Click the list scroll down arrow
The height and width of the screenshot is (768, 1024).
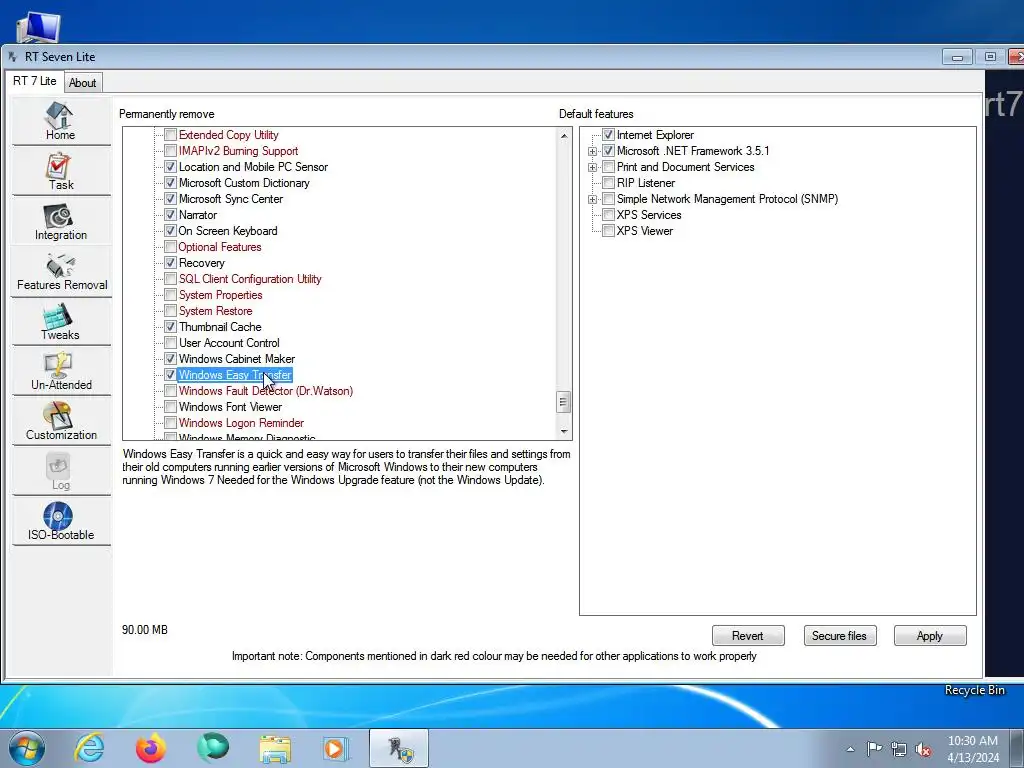[564, 432]
